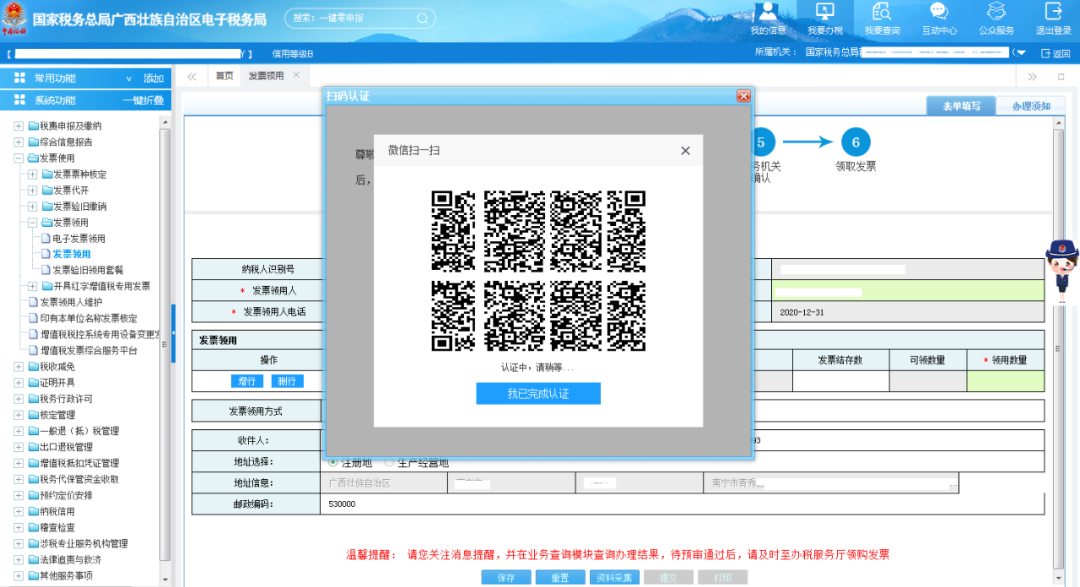The image size is (1080, 587).
Task: Select the 发票领用 leaf item in the tree
Action: click(x=72, y=254)
